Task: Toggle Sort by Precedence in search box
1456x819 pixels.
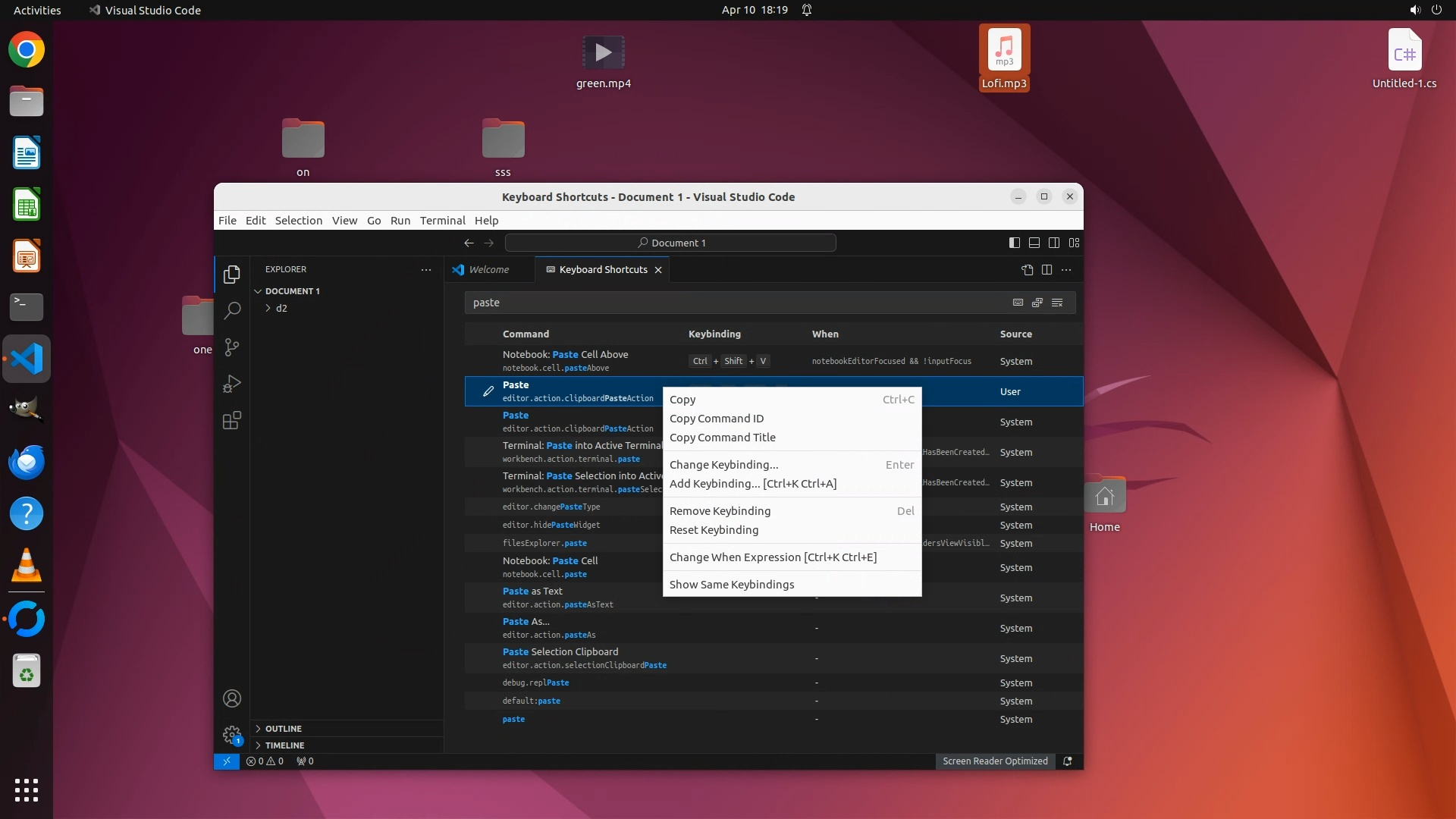Action: (1037, 303)
